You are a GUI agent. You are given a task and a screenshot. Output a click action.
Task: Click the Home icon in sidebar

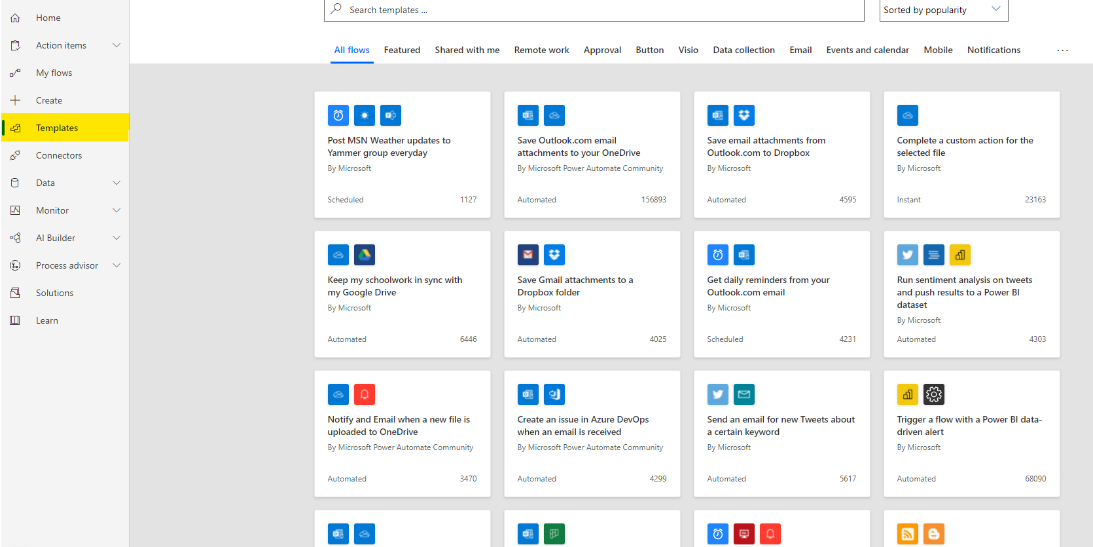[x=15, y=18]
